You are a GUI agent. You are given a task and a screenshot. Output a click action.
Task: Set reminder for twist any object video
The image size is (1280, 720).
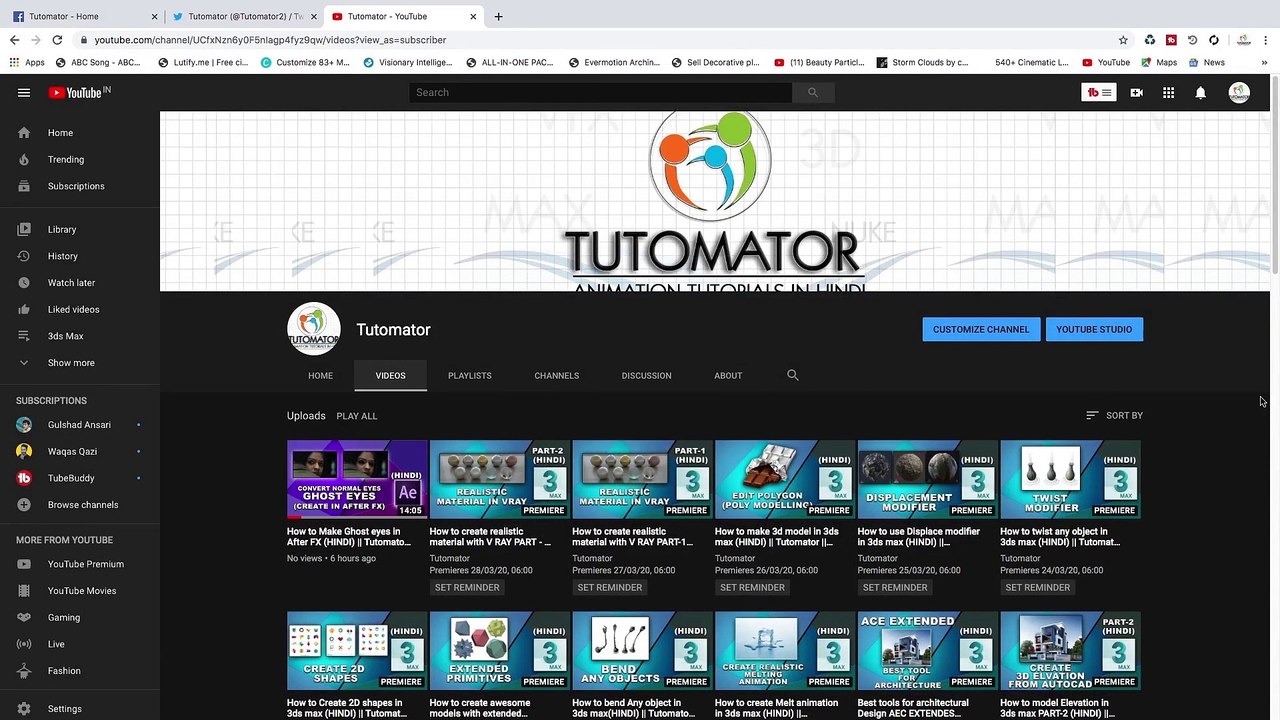click(x=1038, y=587)
